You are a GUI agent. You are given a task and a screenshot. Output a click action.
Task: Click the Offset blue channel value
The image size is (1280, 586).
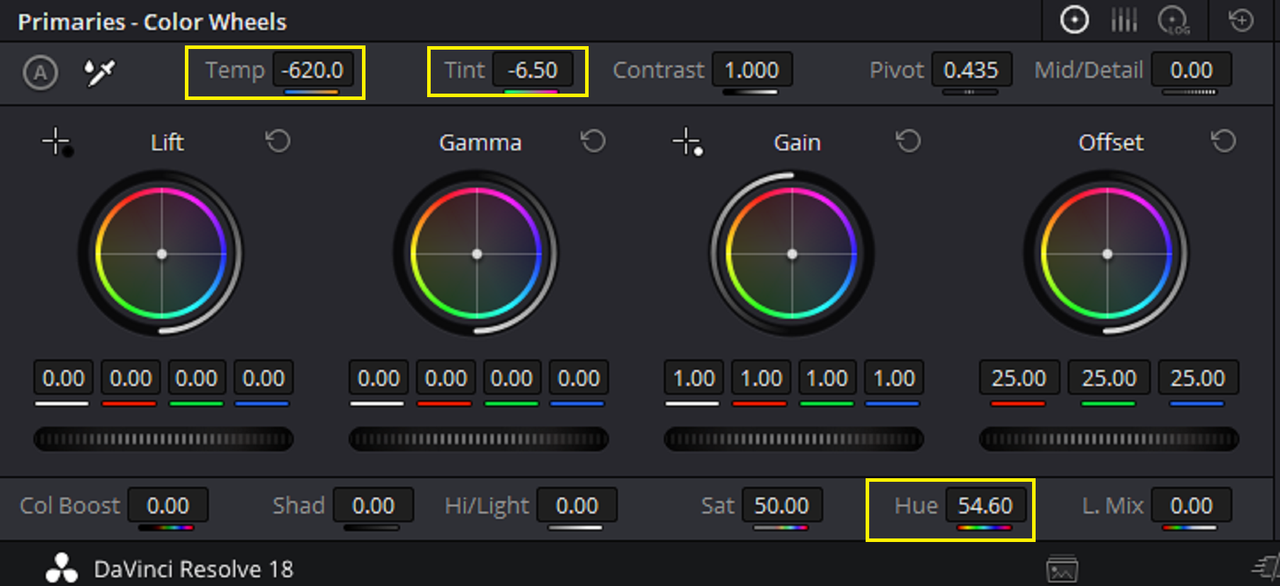pyautogui.click(x=1198, y=379)
